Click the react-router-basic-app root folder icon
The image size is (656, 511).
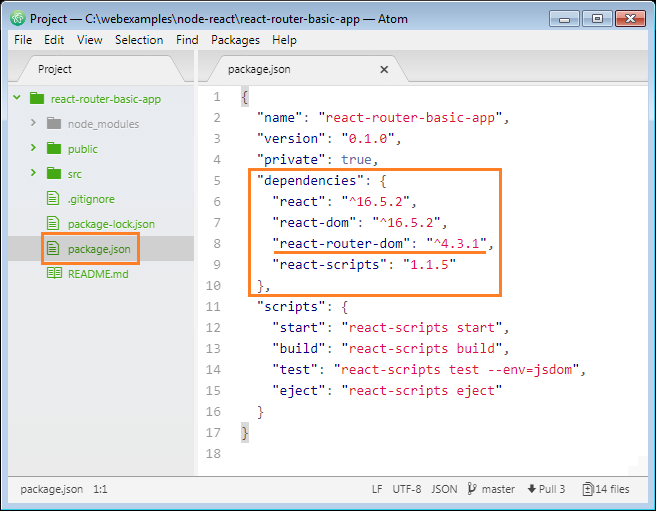(37, 99)
